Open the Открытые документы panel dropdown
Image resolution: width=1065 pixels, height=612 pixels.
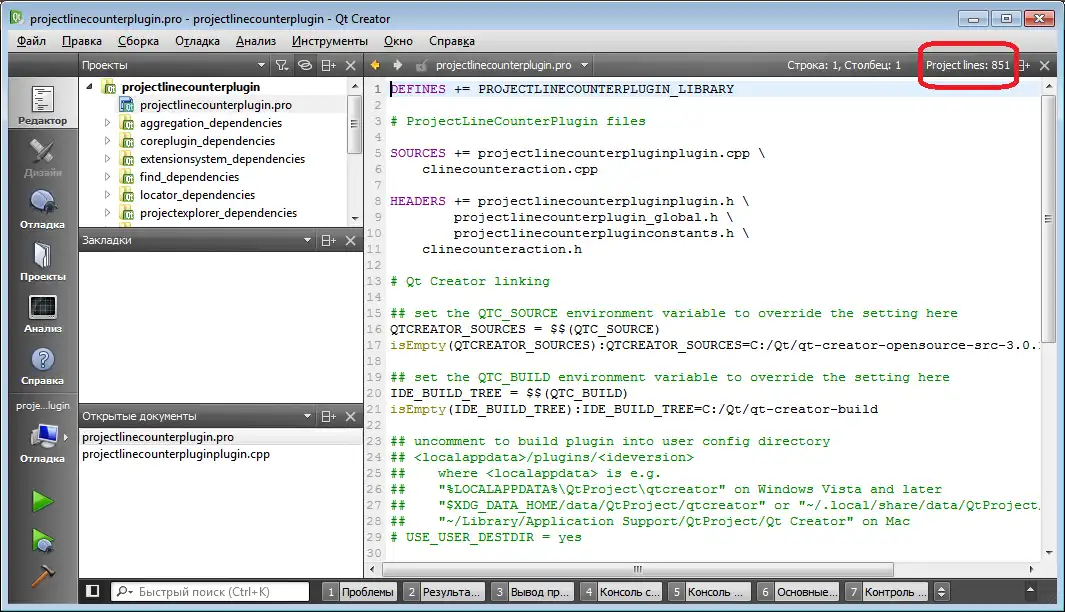coord(307,416)
